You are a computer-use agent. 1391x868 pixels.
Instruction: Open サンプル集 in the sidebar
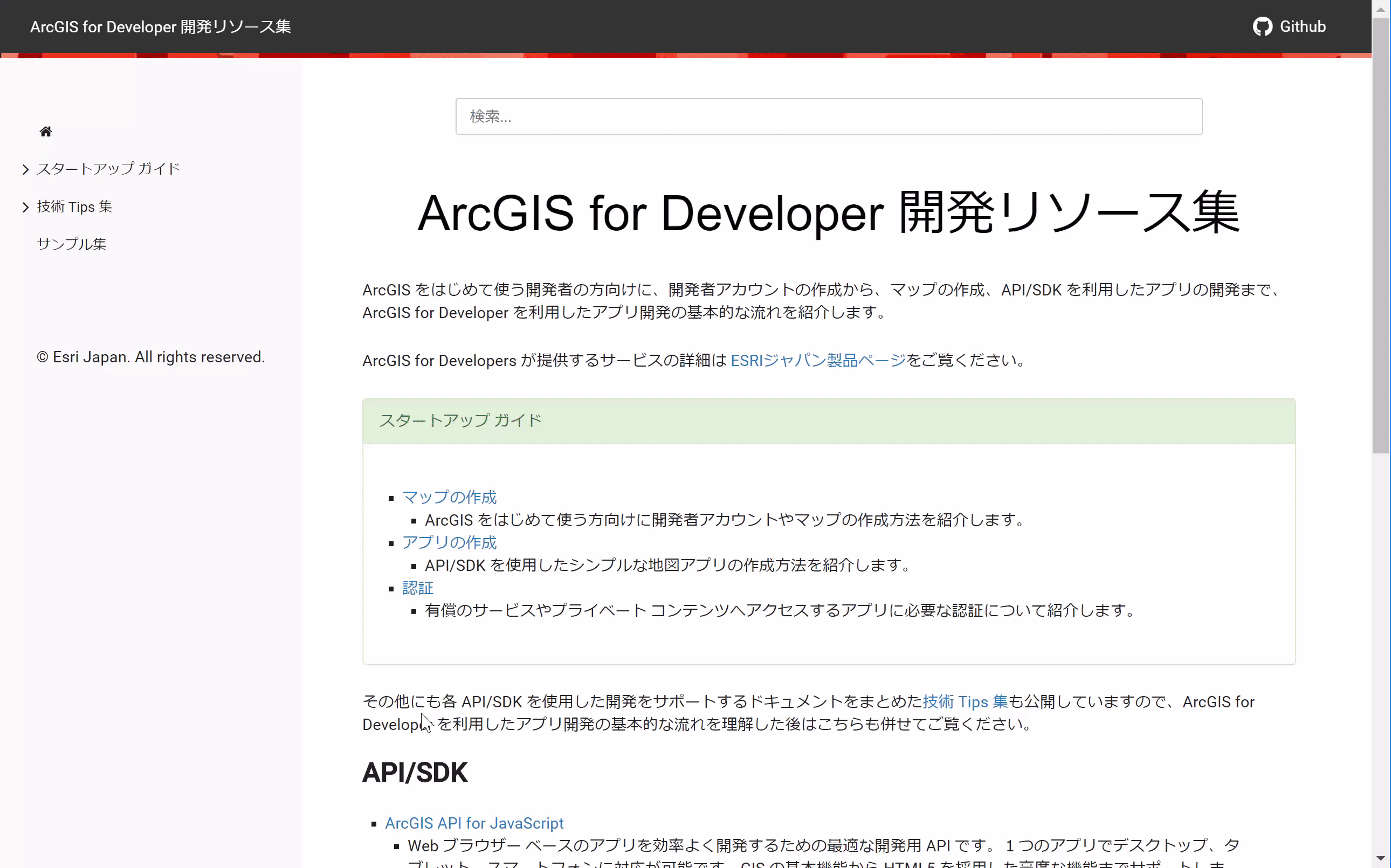[72, 244]
